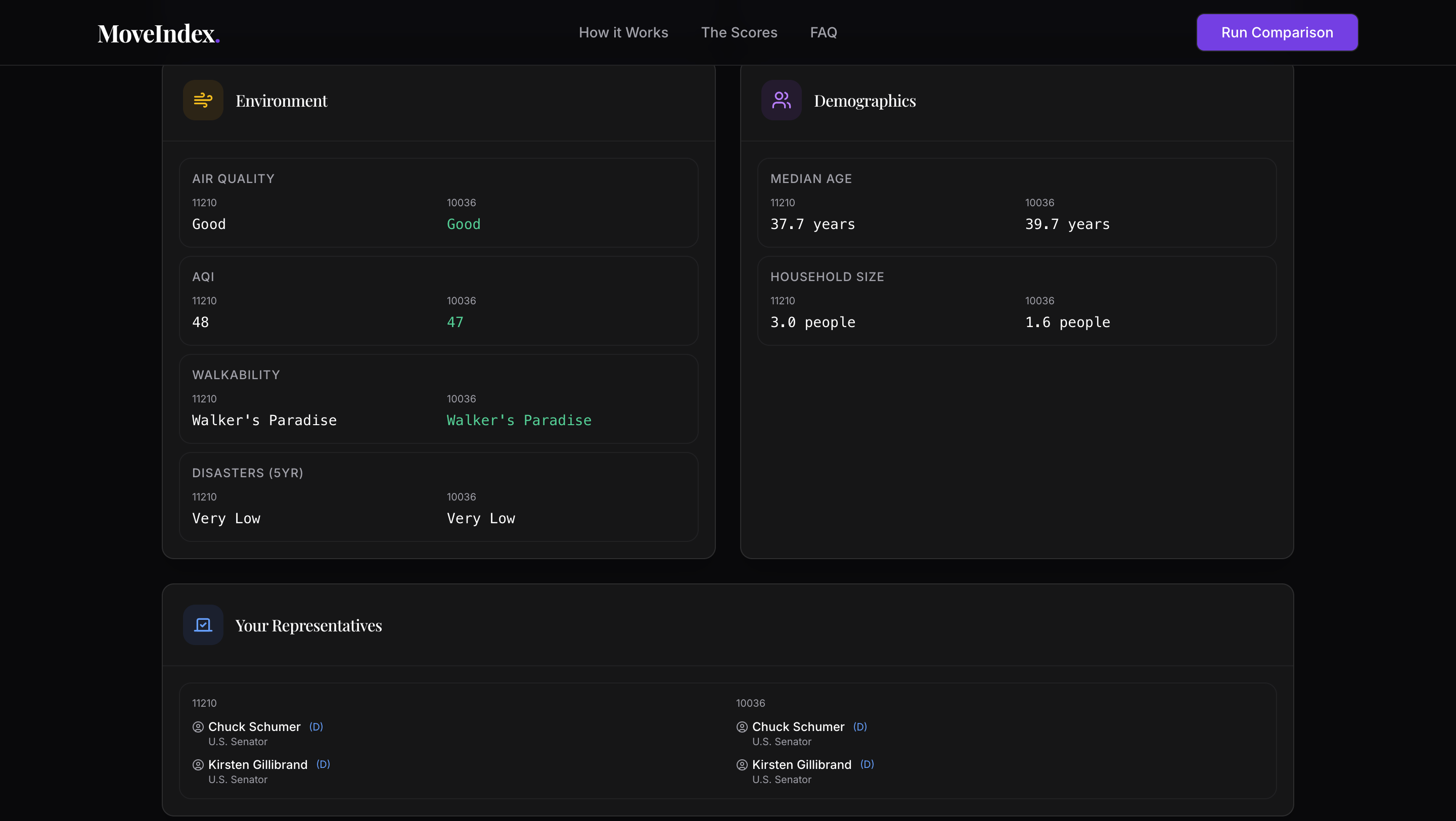This screenshot has height=821, width=1456.
Task: Click the wind icon beside Environment heading
Action: coord(202,100)
